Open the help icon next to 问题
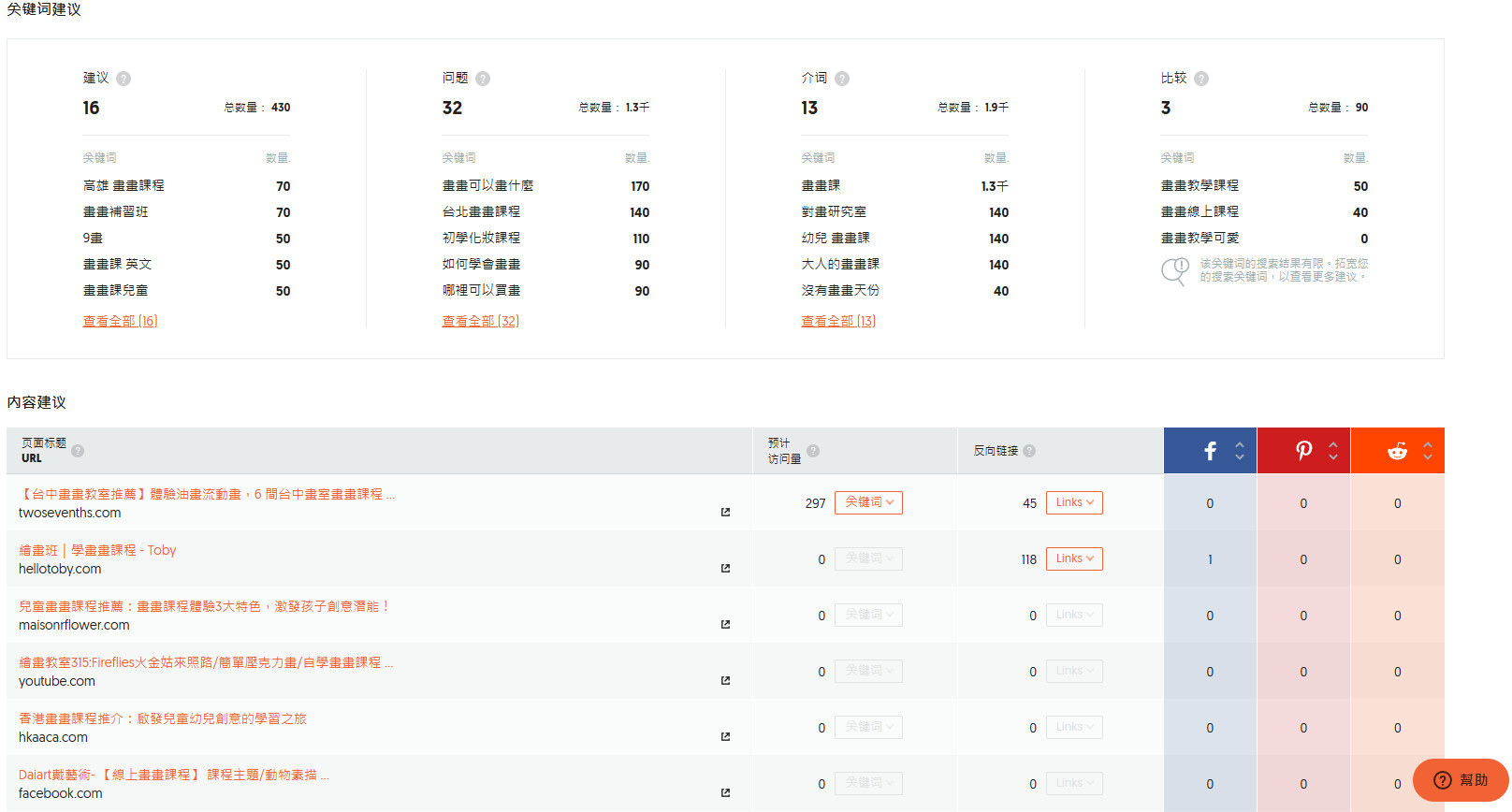 [x=483, y=79]
